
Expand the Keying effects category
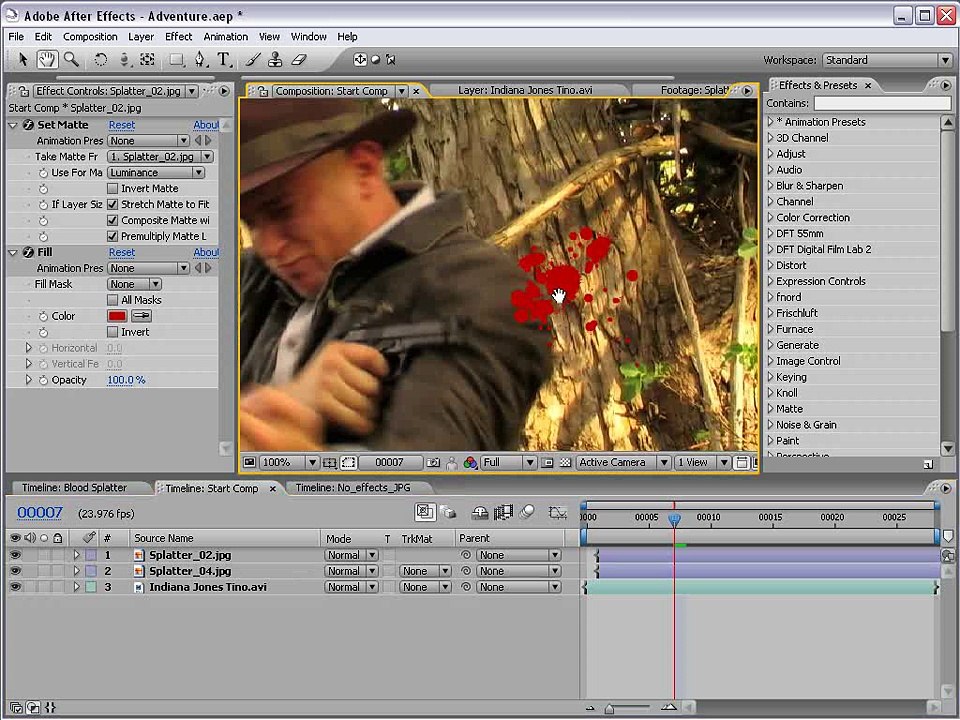[771, 377]
